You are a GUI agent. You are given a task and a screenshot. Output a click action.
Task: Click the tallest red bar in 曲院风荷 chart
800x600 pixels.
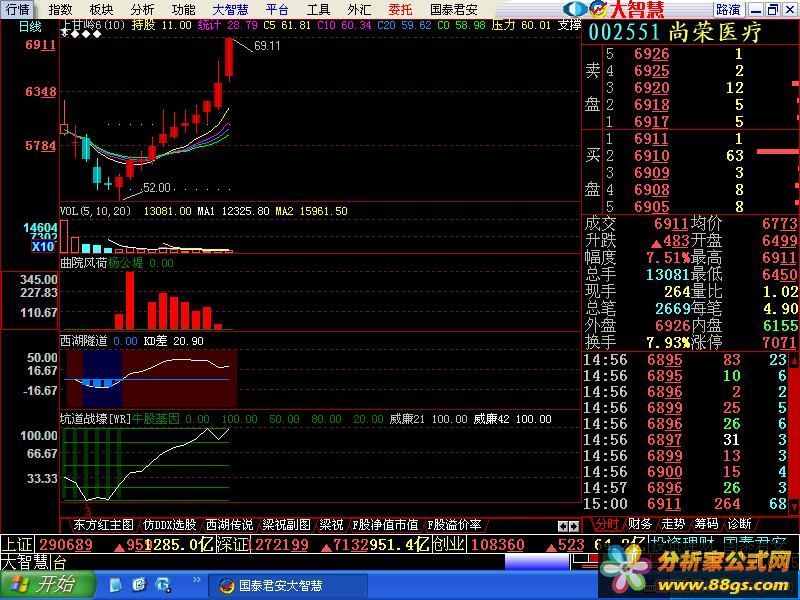click(x=130, y=300)
